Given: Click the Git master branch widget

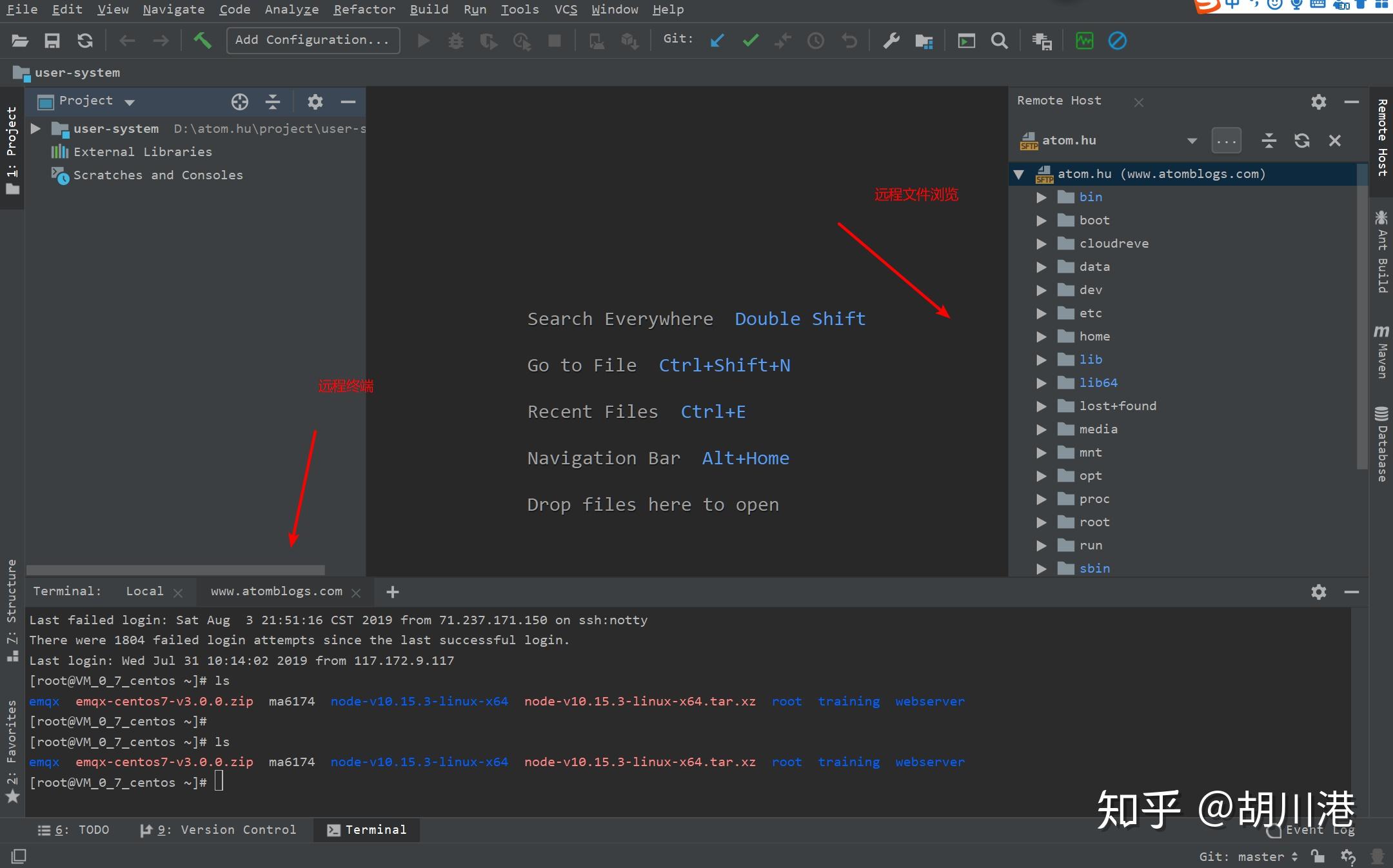Looking at the screenshot, I should (x=1247, y=856).
